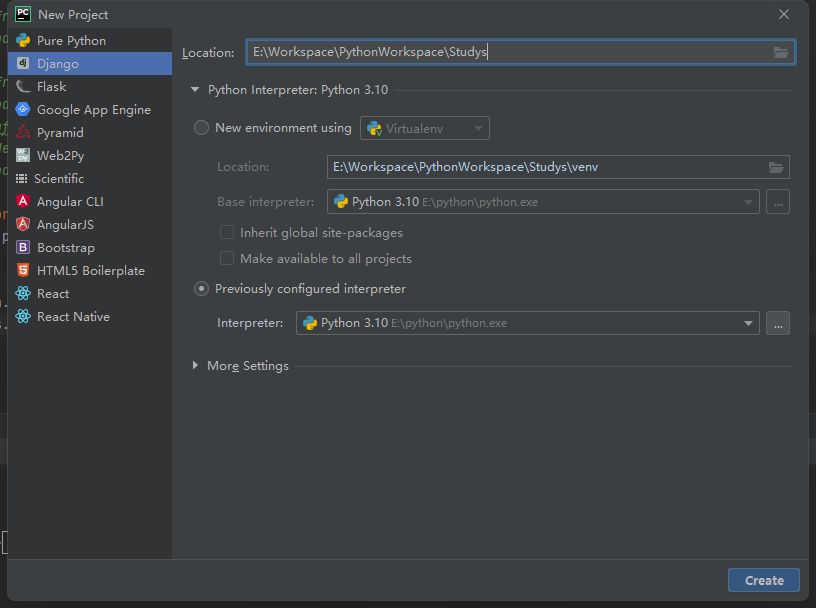Click the PyCharm logo in the title bar
816x608 pixels.
pos(23,14)
